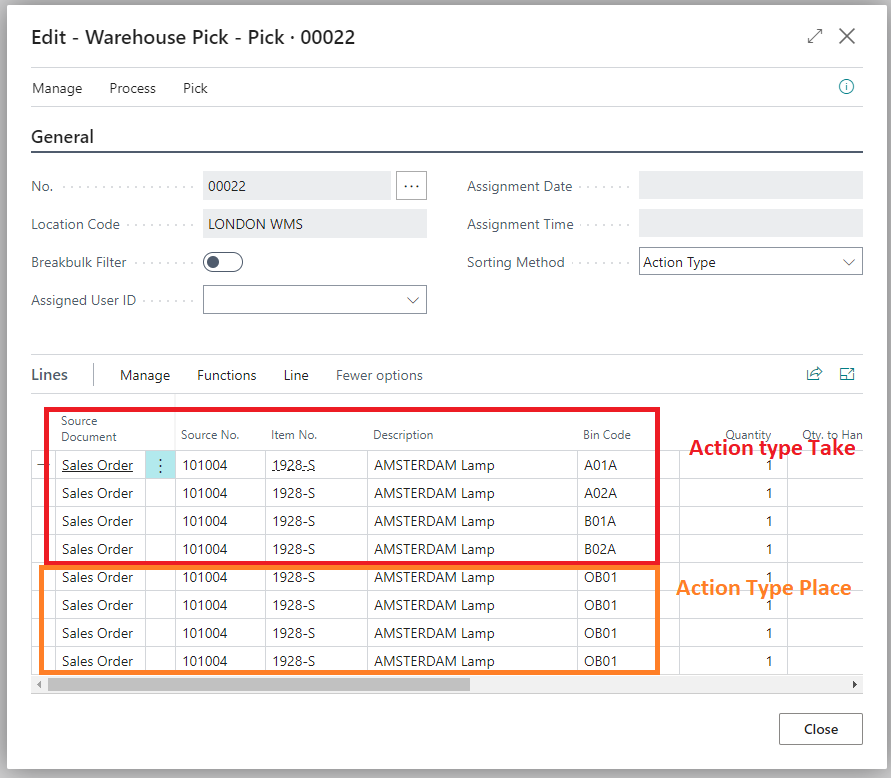The width and height of the screenshot is (891, 778).
Task: Click the left scrollbar arrow
Action: click(39, 685)
